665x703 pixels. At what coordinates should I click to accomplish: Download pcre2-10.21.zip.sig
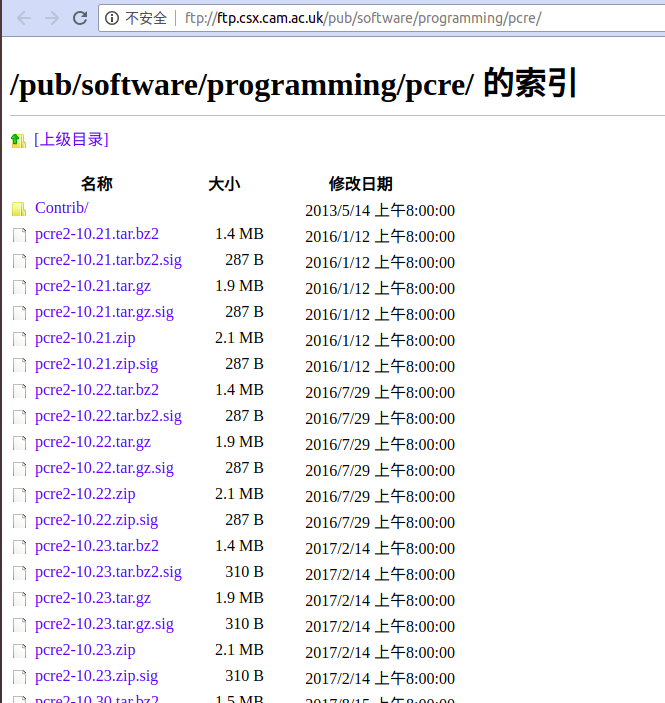tap(96, 364)
